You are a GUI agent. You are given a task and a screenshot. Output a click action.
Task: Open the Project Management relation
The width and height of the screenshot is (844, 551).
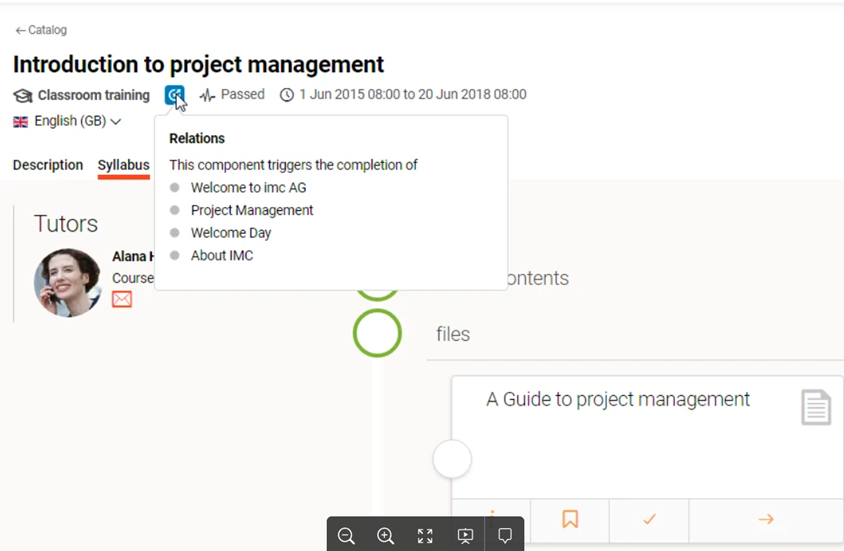tap(252, 210)
